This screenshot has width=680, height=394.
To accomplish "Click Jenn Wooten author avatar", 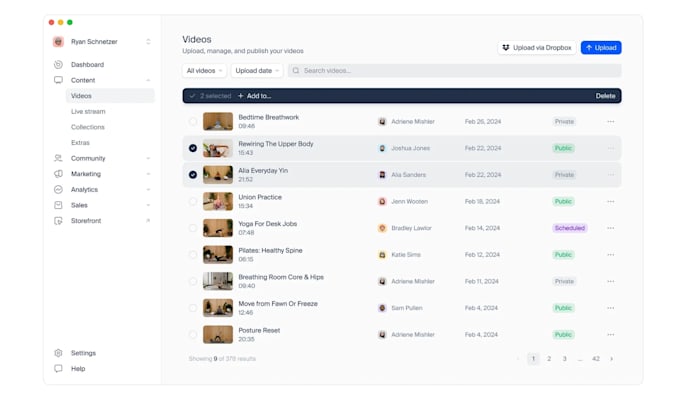I will click(x=382, y=202).
